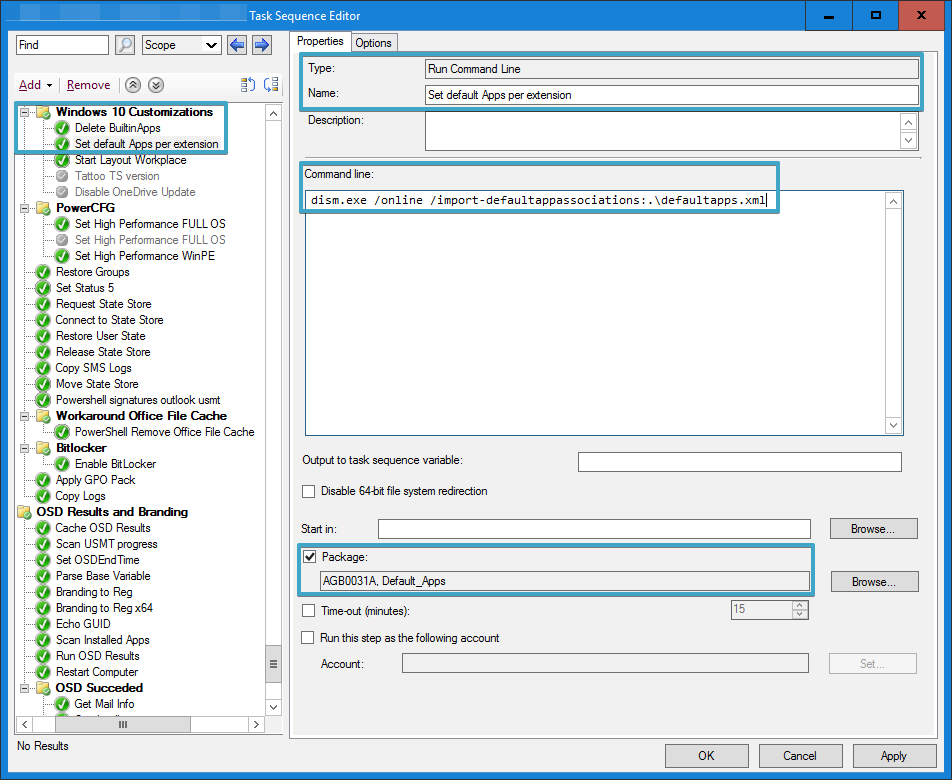Click the Output to task sequence variable field
Screen dimensions: 952x780
(x=739, y=462)
